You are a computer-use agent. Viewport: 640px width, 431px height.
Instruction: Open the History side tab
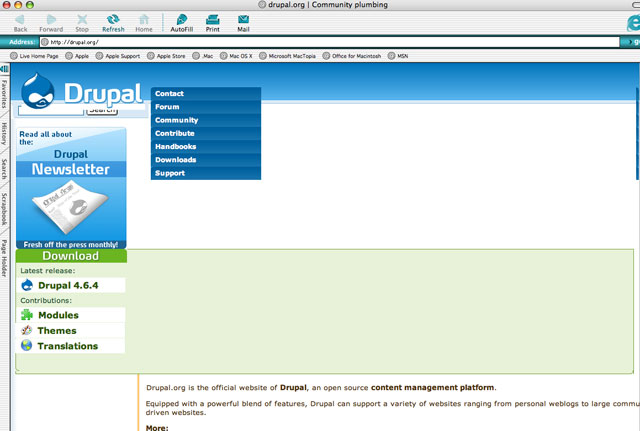(x=4, y=133)
